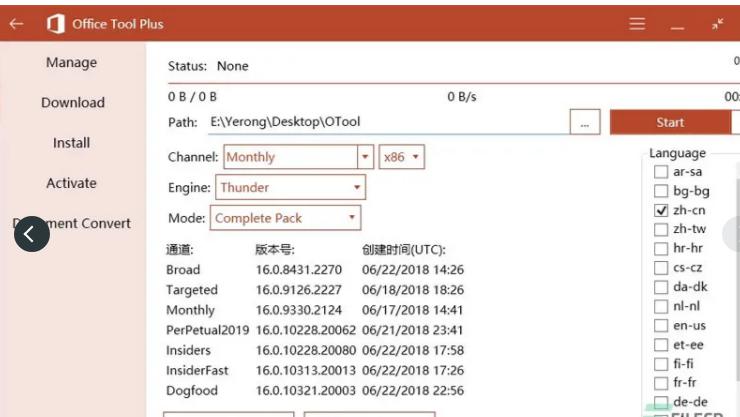
Task: Enable the et-ee language
Action: pyautogui.click(x=661, y=345)
